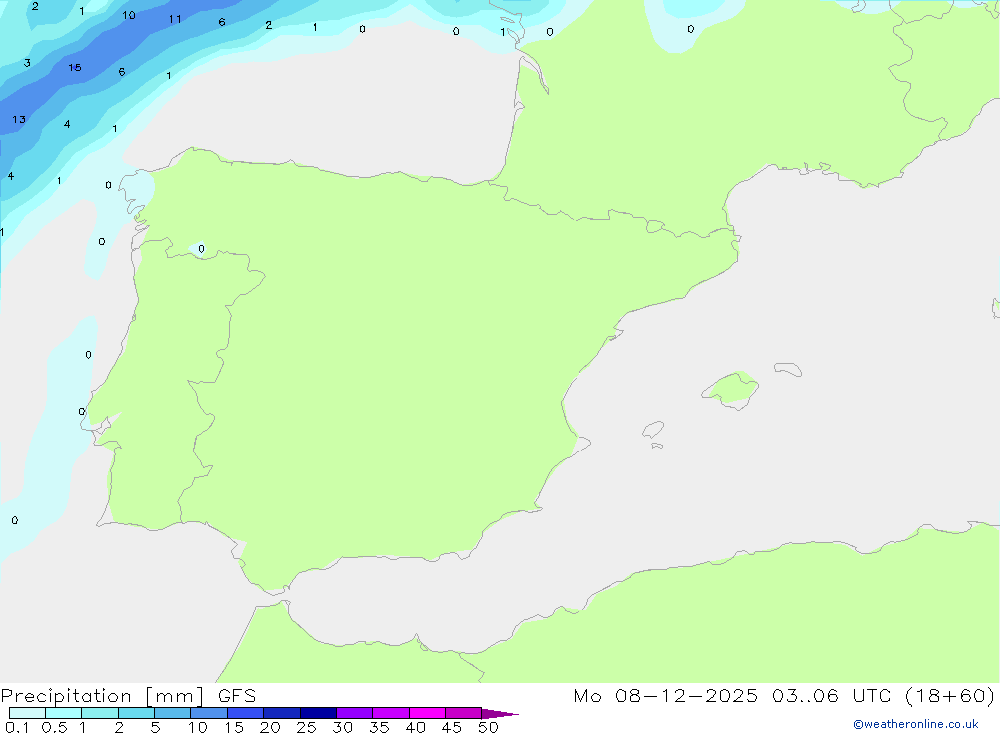Viewport: 1000px width, 733px height.
Task: Click the above-50 arrow tip of legend
Action: click(x=501, y=714)
